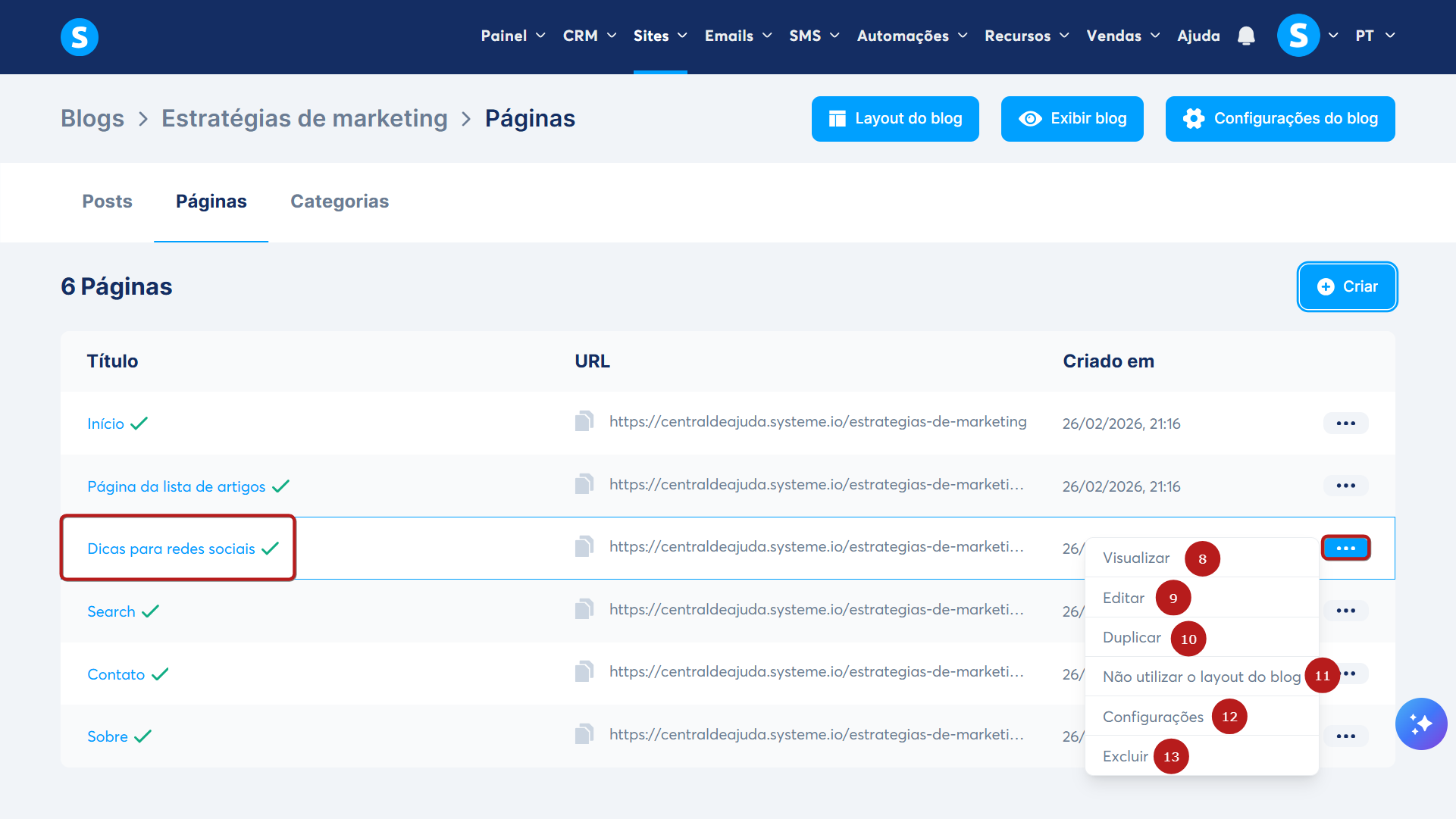This screenshot has height=819, width=1456.
Task: Choose Excluir in the context menu
Action: [x=1125, y=756]
